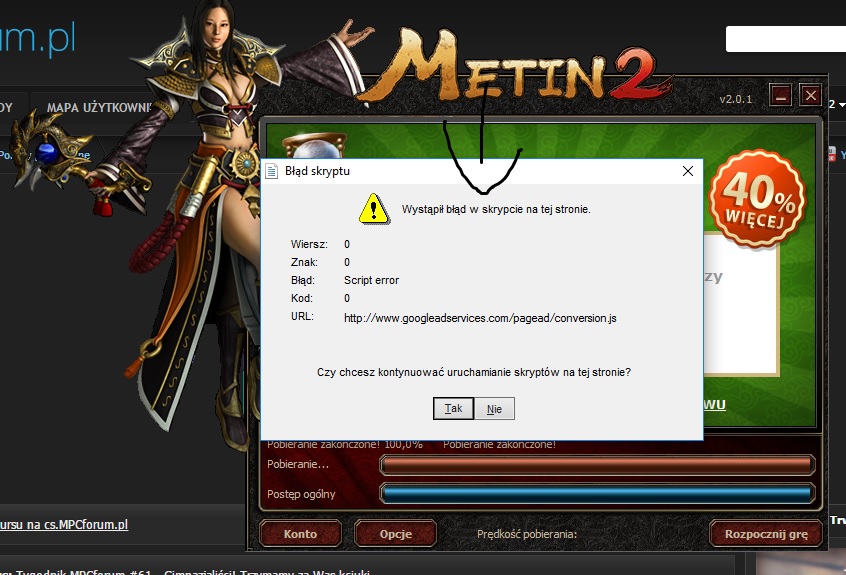Click Prędkość pobierania label
Viewport: 846px width, 575px height.
527,534
